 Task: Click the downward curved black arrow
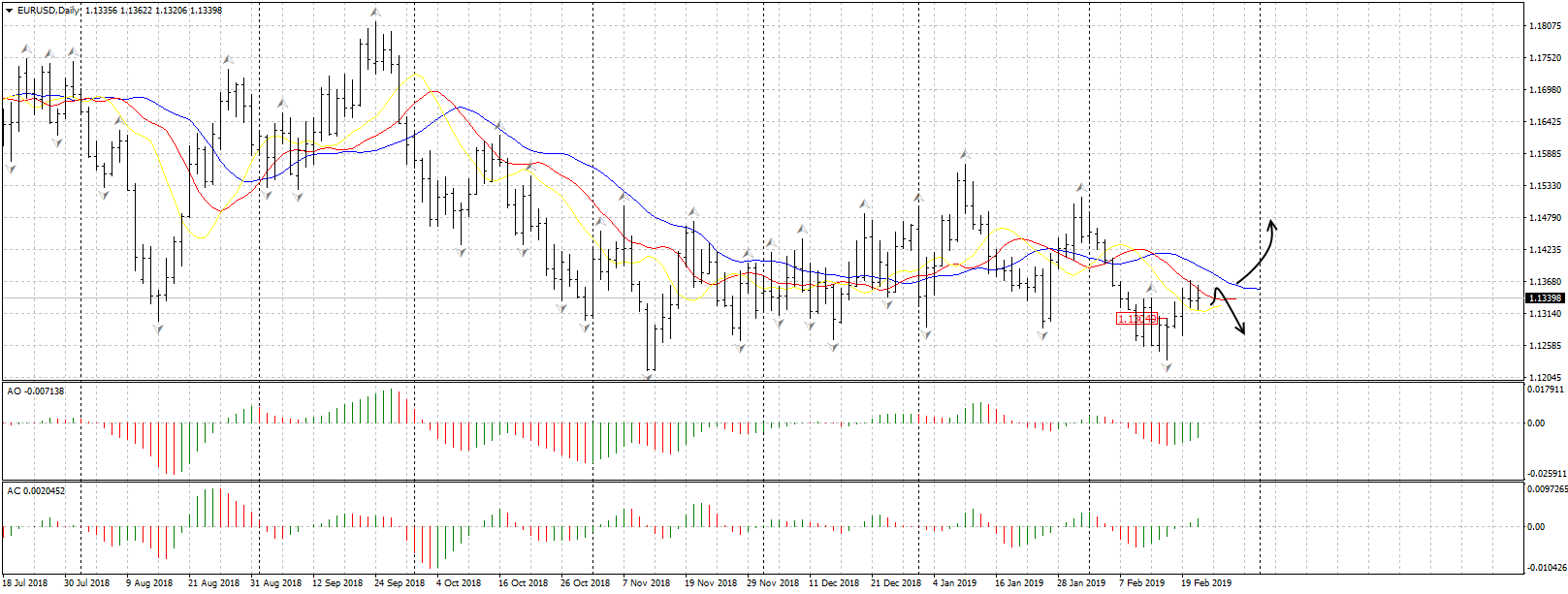click(1230, 312)
